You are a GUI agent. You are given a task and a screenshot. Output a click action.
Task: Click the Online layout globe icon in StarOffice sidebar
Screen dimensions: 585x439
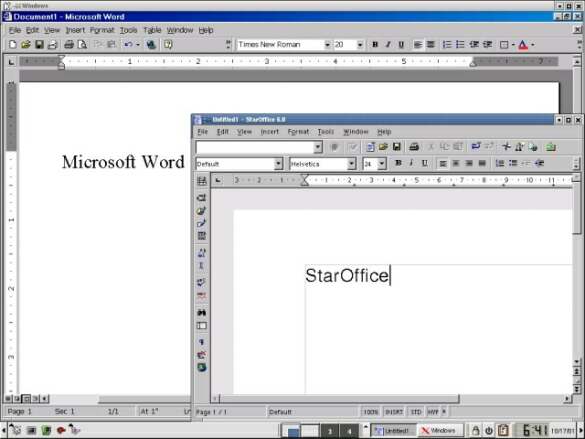[x=201, y=367]
